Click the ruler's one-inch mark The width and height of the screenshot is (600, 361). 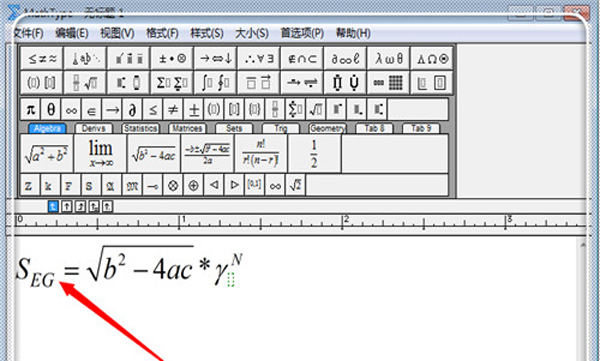pos(179,222)
